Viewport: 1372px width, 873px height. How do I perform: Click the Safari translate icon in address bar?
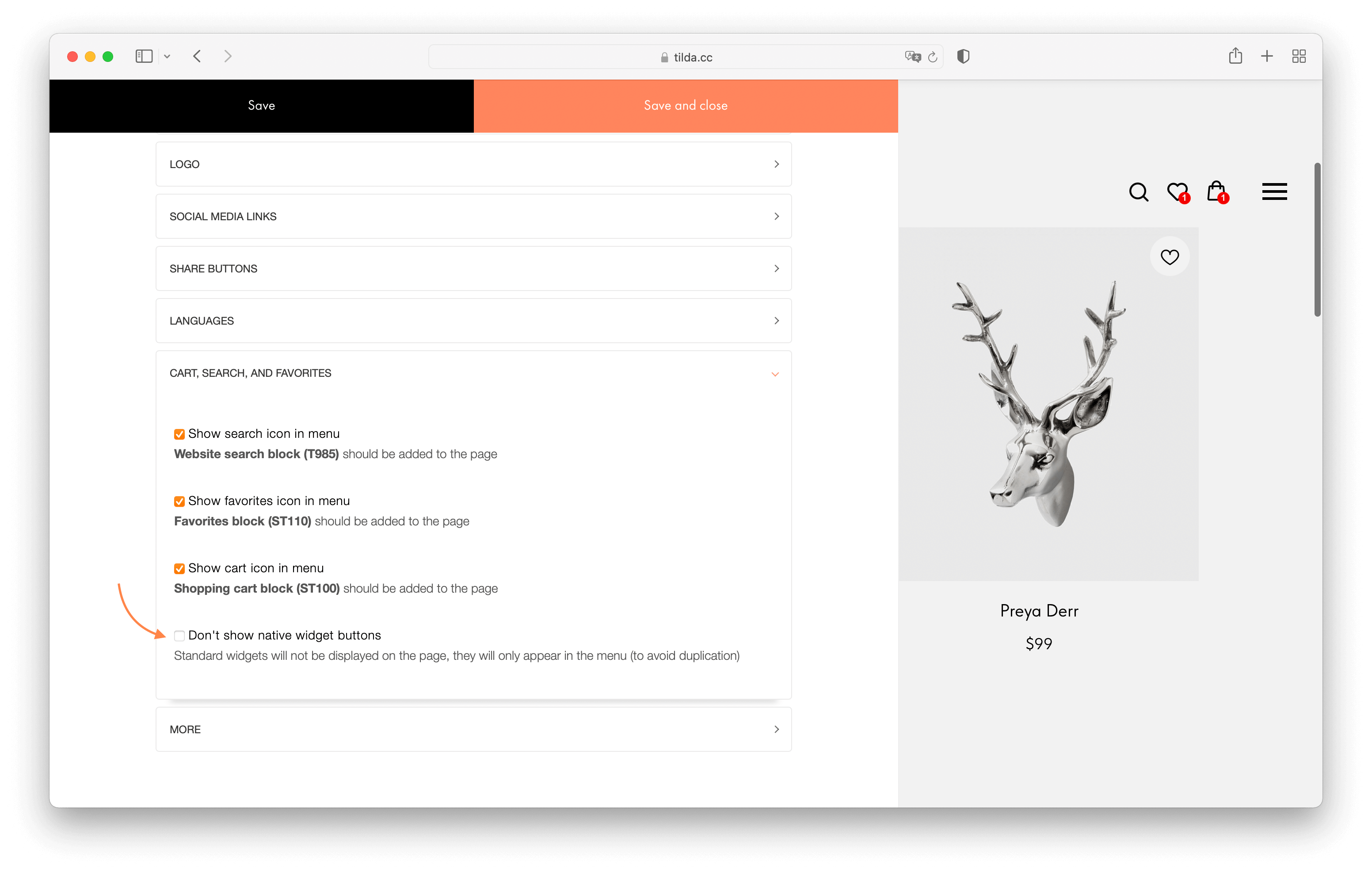913,57
